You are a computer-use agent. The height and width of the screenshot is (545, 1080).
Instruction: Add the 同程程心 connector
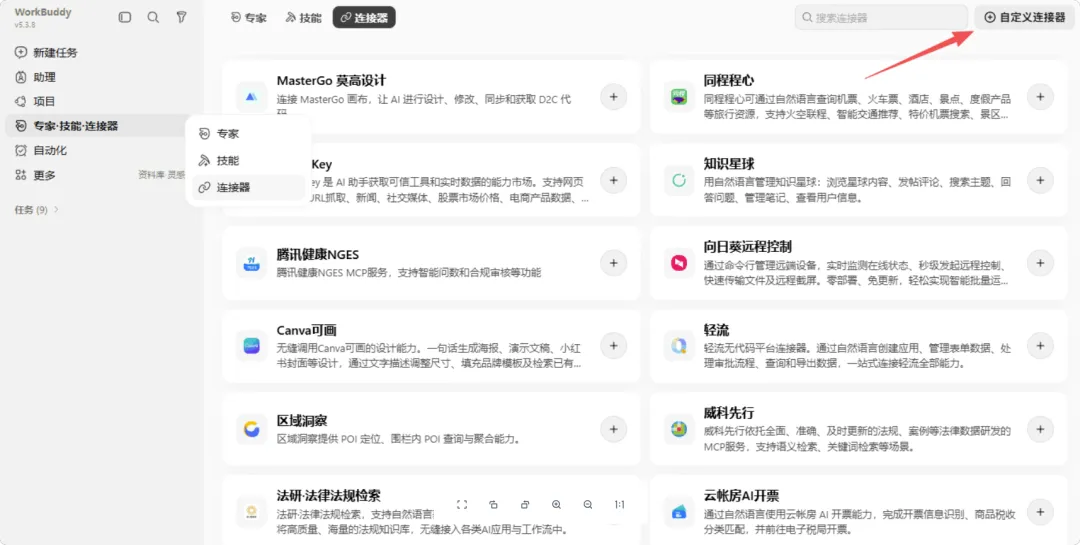(1040, 96)
